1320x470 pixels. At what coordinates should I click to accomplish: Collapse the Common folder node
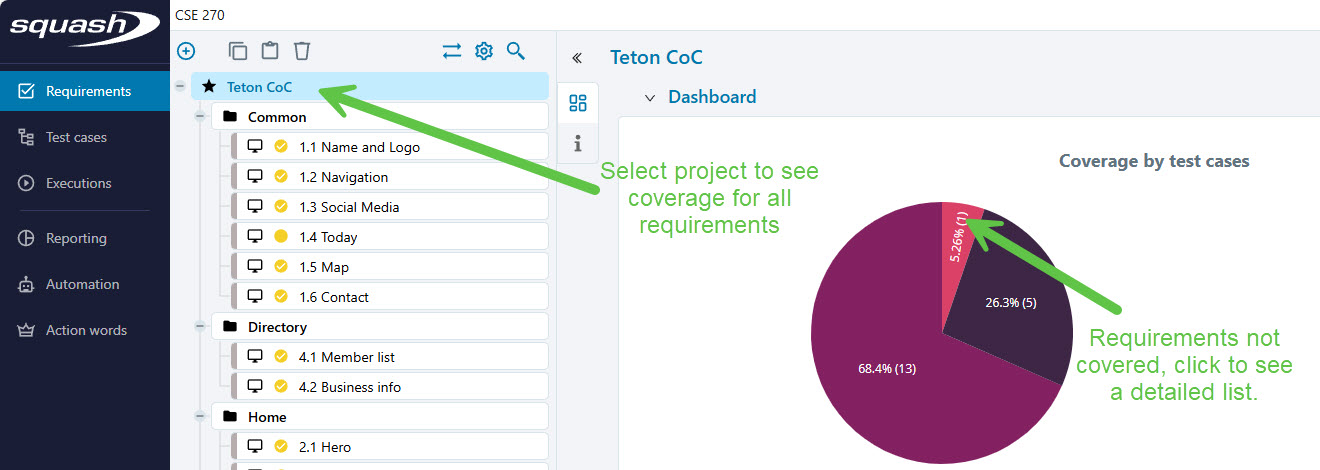[x=200, y=117]
